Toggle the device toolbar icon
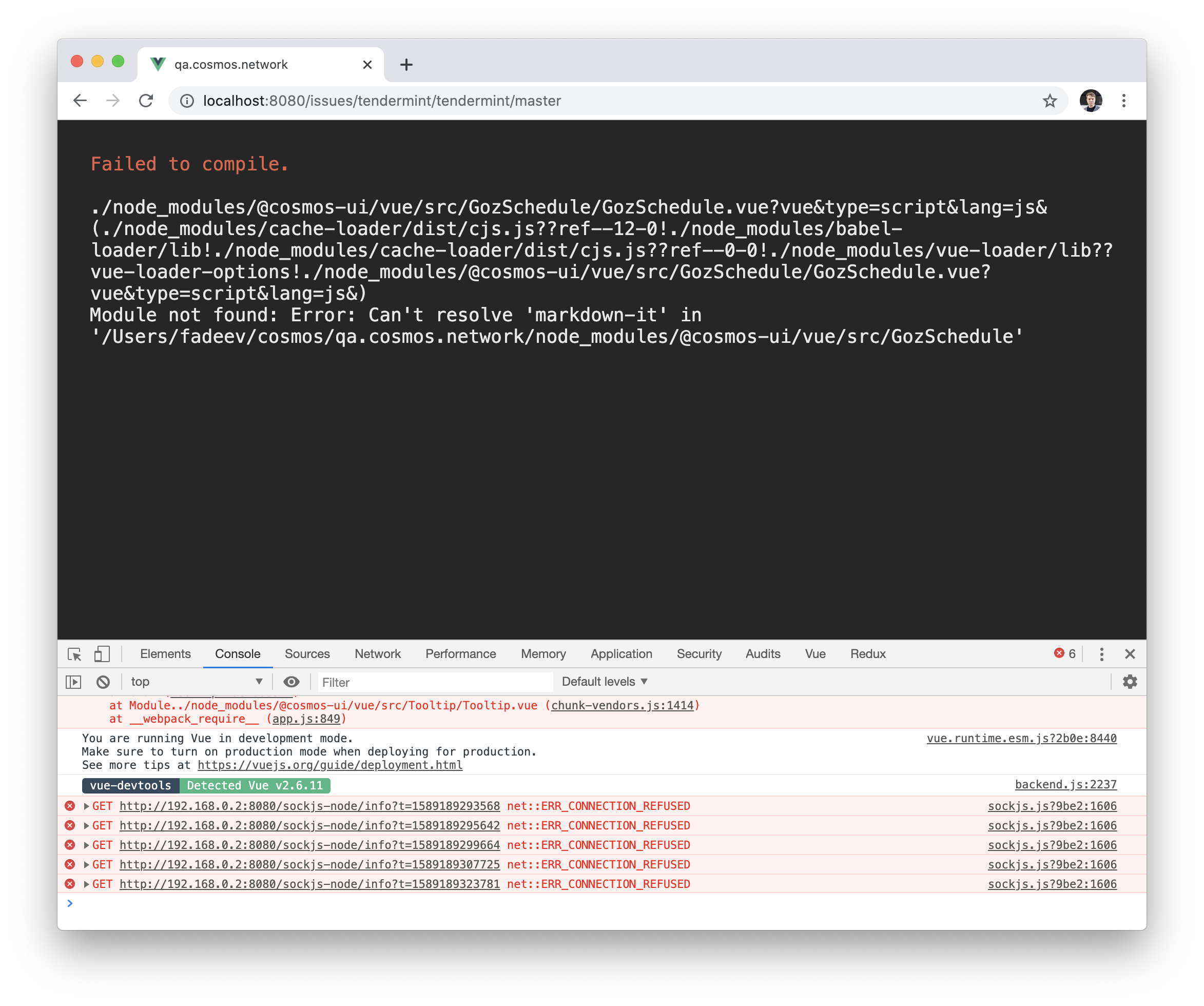The image size is (1204, 1006). [102, 654]
